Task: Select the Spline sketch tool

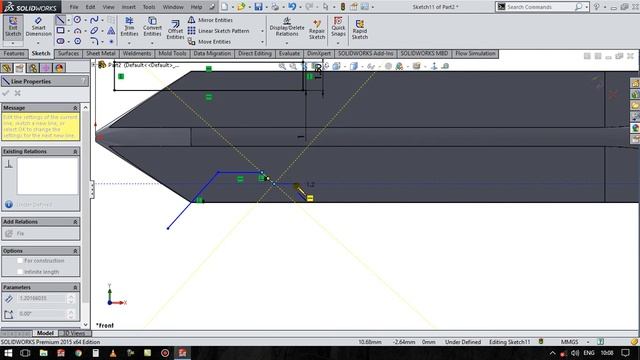Action: pyautogui.click(x=94, y=20)
